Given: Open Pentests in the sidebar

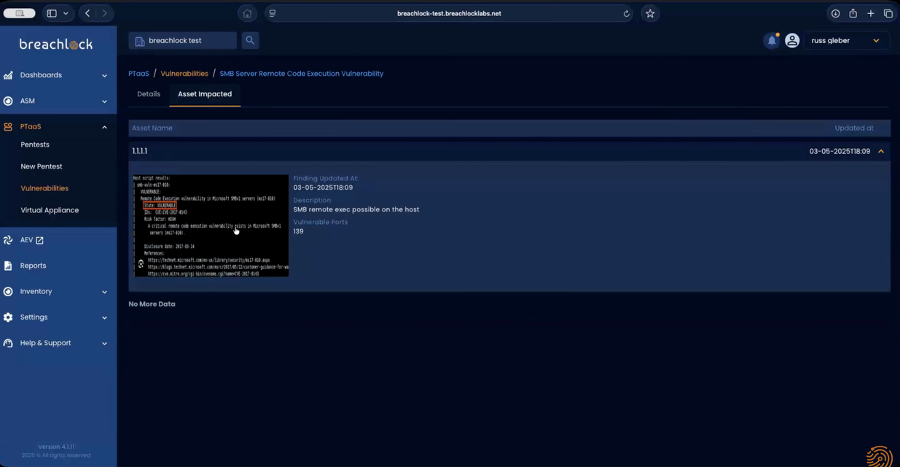Looking at the screenshot, I should pos(35,145).
